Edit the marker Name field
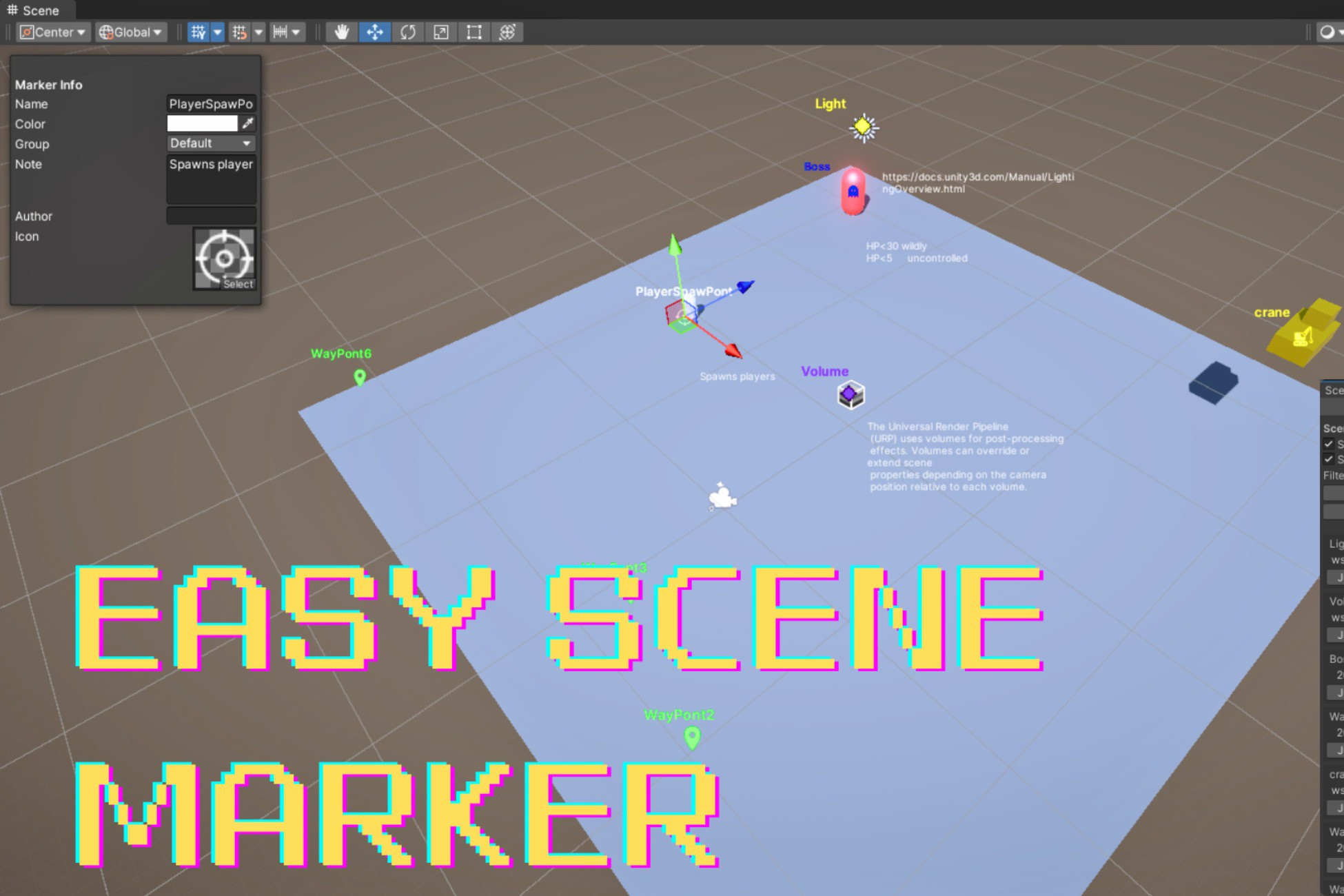The width and height of the screenshot is (1344, 896). click(x=211, y=104)
